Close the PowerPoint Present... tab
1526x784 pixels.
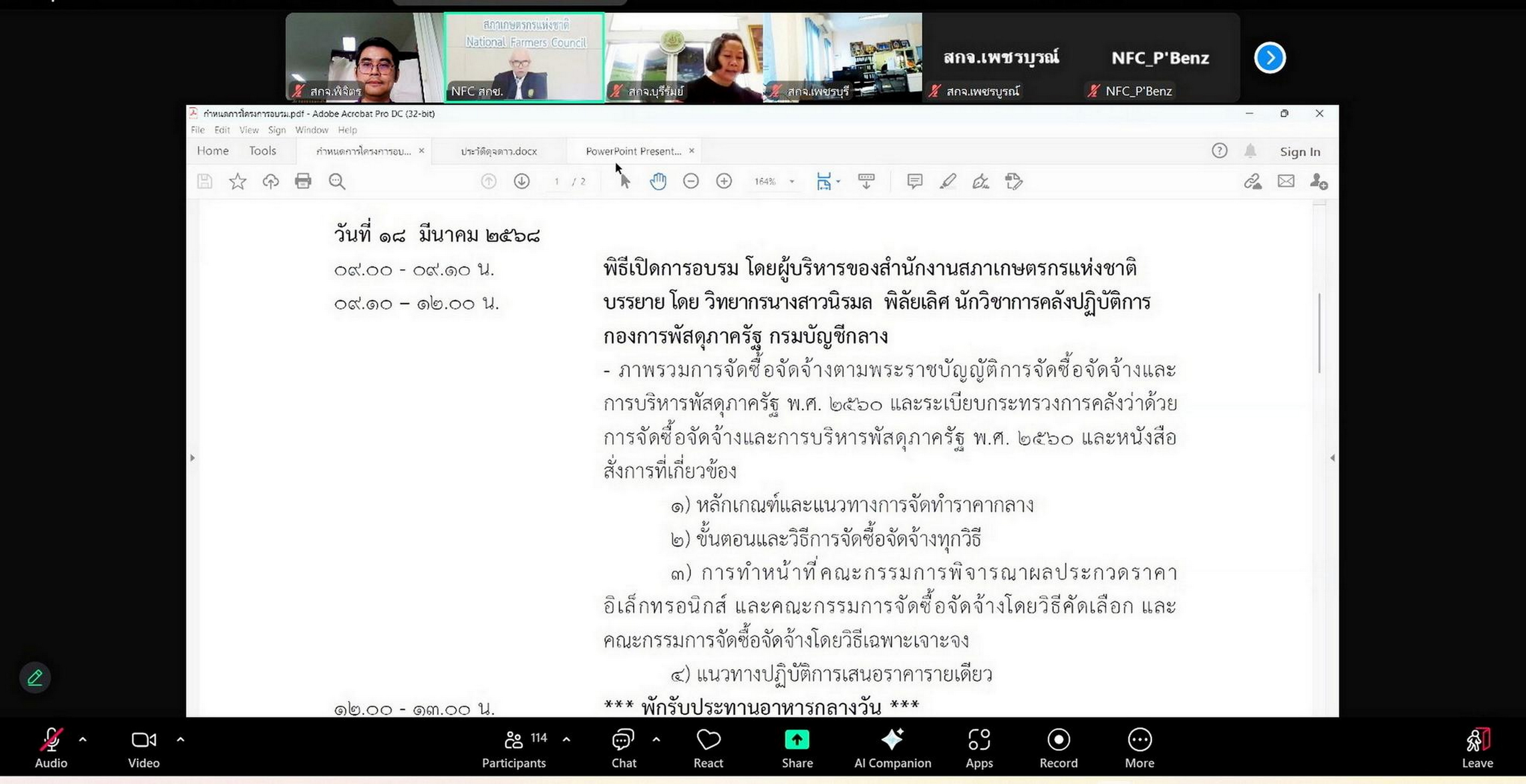coord(691,150)
